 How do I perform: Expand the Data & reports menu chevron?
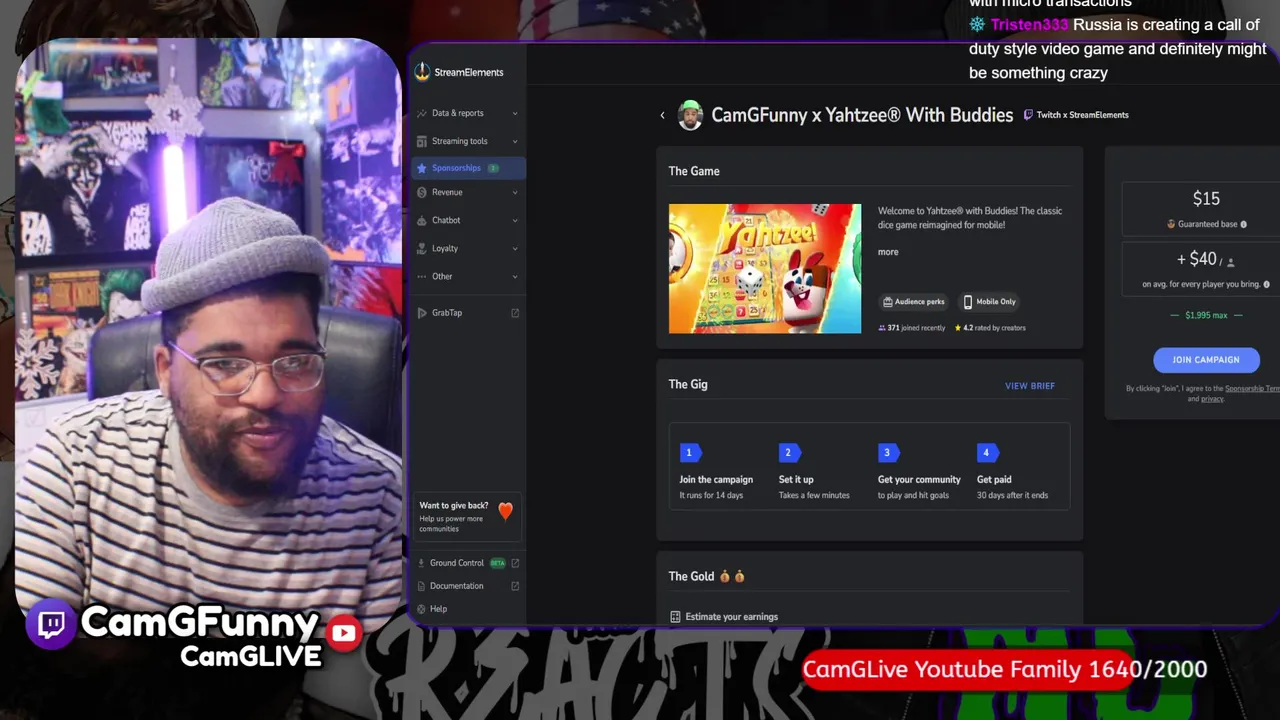[x=515, y=113]
